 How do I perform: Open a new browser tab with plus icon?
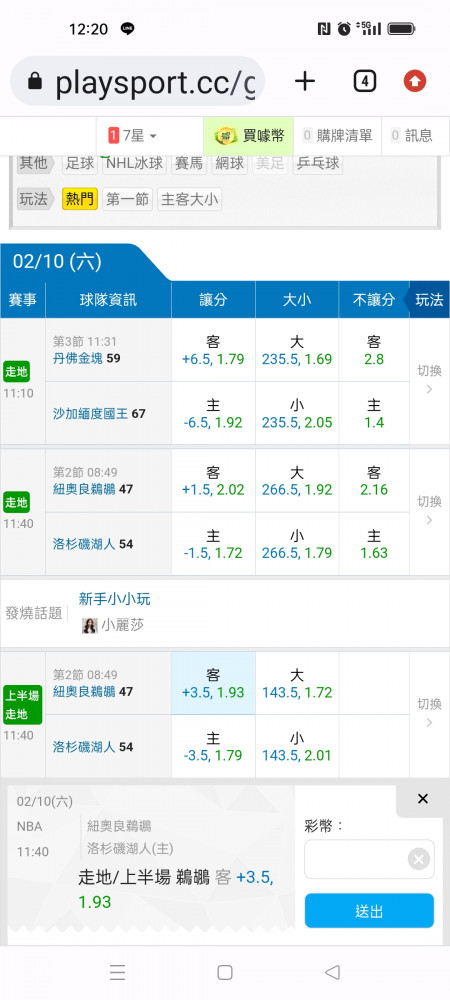(305, 81)
